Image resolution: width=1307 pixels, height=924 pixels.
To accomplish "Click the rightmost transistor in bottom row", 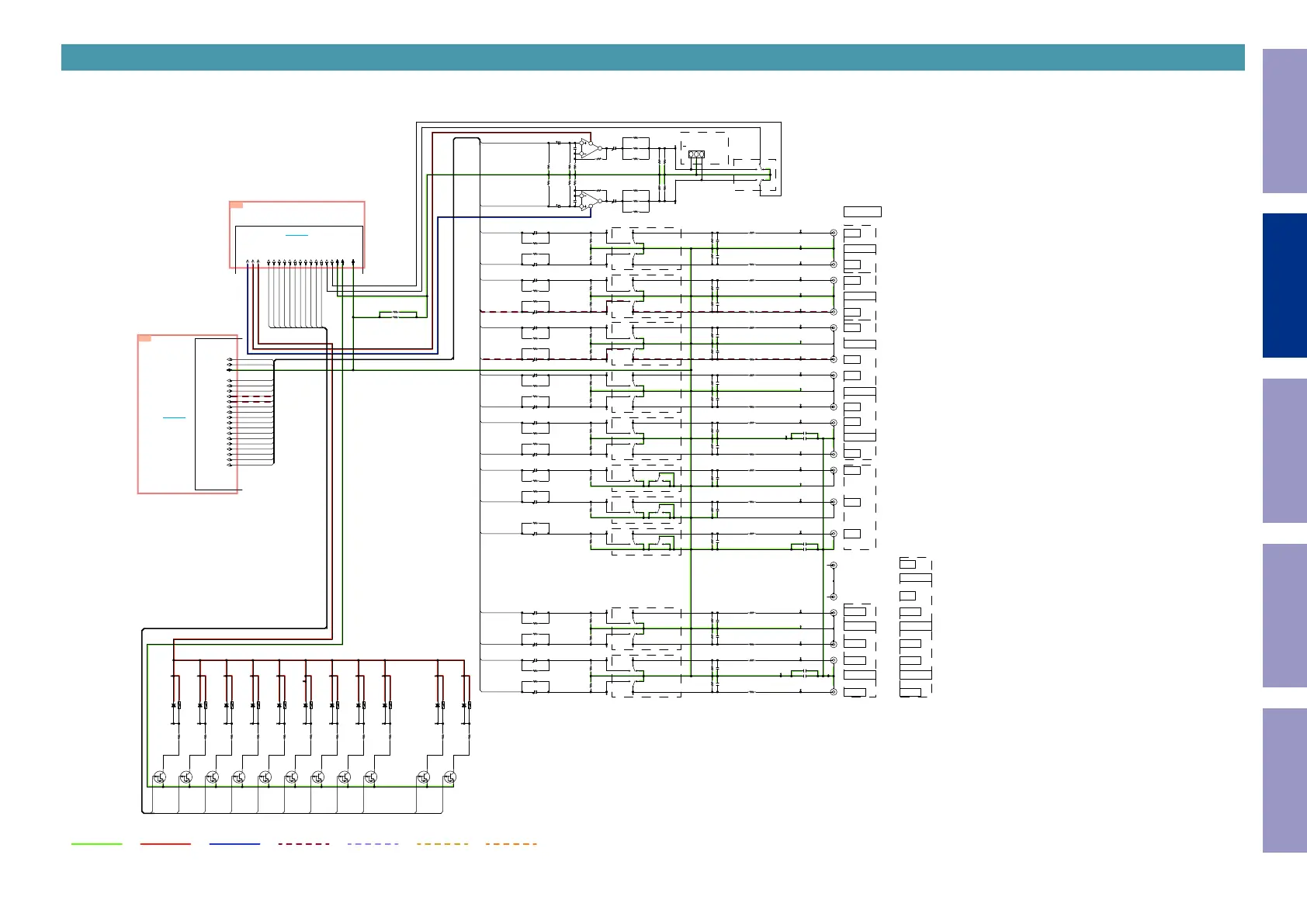I will (x=449, y=777).
